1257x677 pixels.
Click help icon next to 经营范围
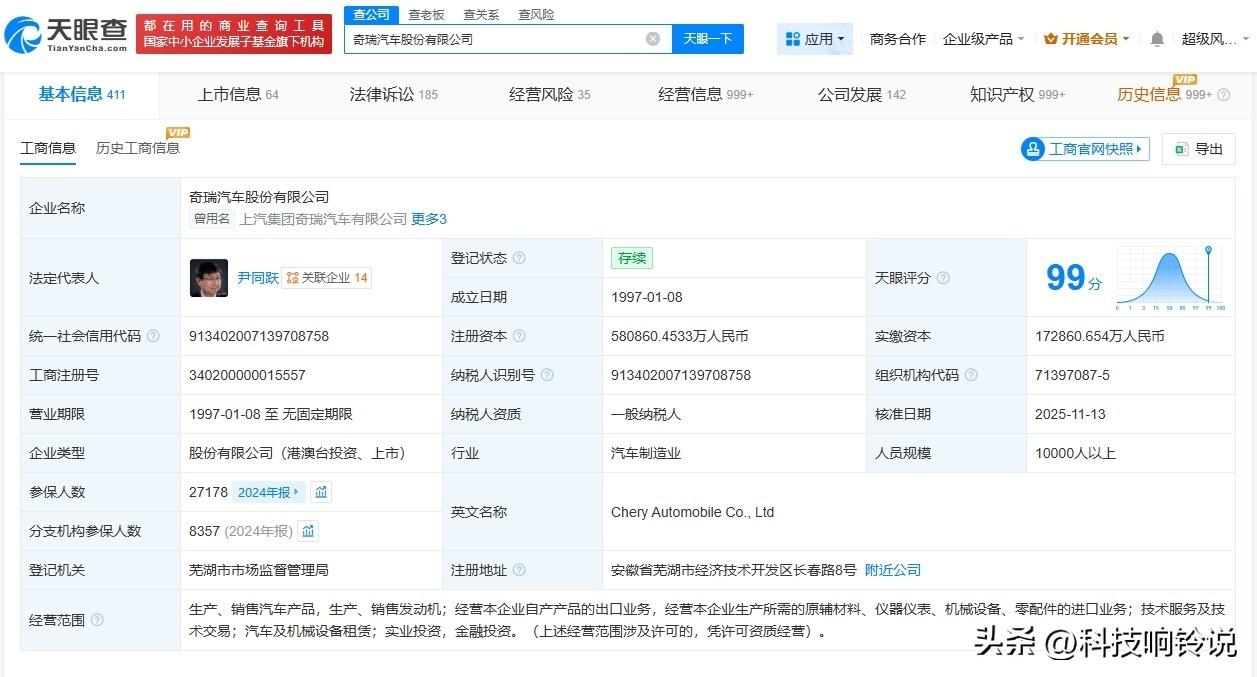coord(97,620)
